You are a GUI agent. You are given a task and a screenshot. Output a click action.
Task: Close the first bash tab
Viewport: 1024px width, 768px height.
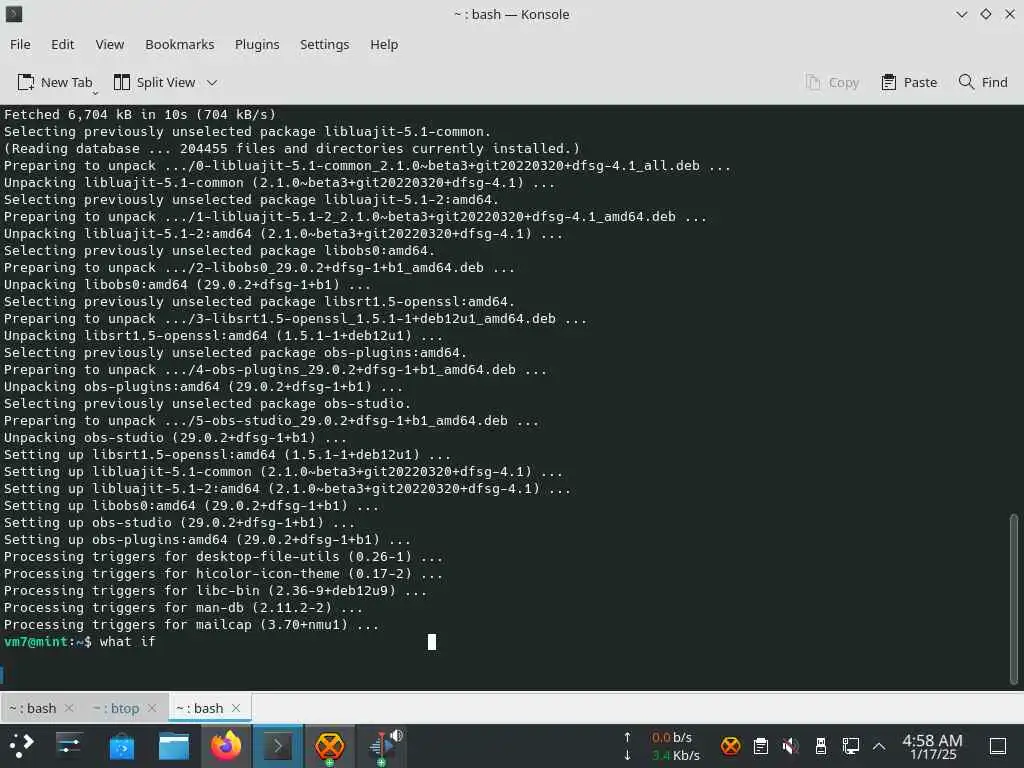point(69,708)
